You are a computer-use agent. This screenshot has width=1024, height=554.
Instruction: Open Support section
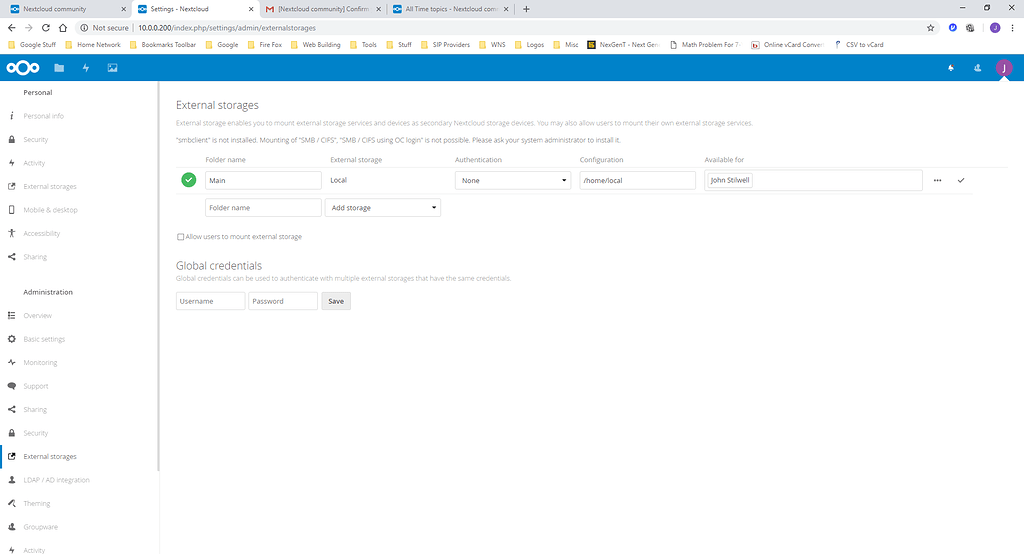[36, 386]
